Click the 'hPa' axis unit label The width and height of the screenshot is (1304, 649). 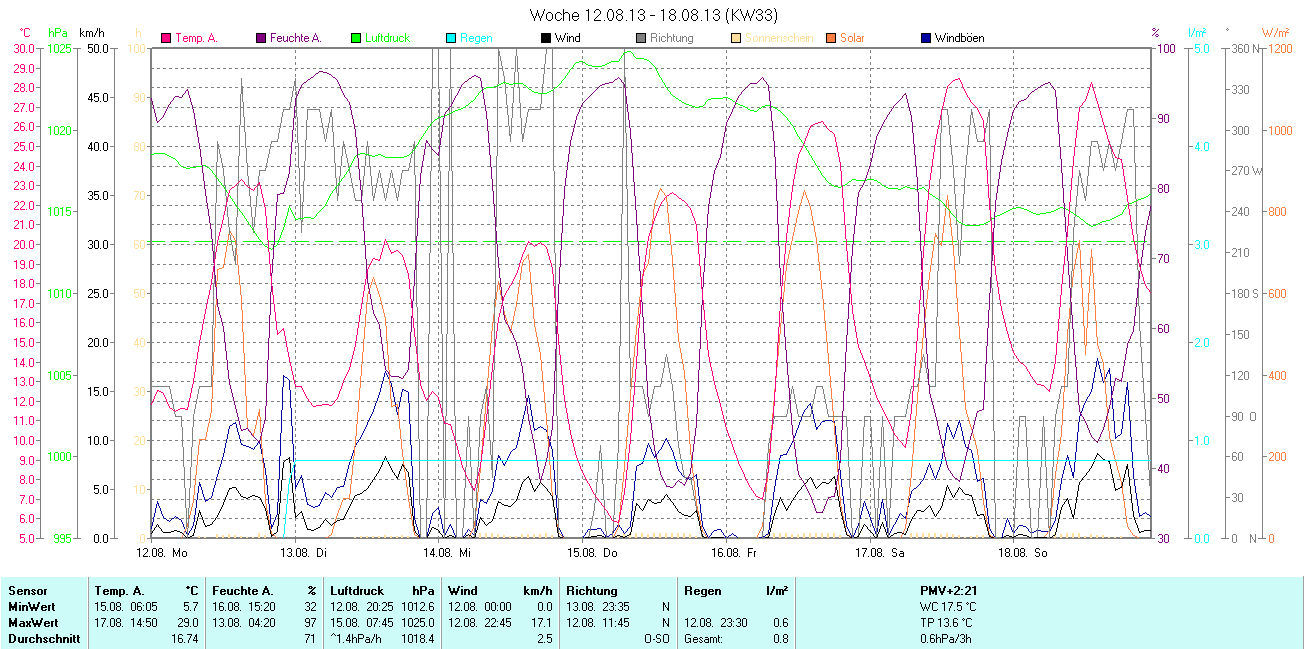click(x=60, y=33)
